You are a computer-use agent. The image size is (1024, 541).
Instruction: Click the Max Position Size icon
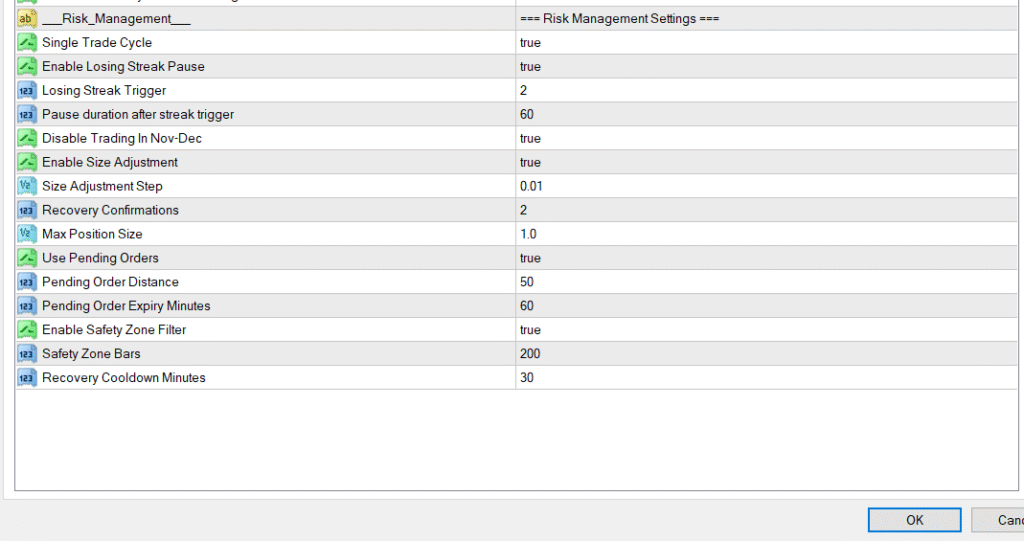pos(27,234)
